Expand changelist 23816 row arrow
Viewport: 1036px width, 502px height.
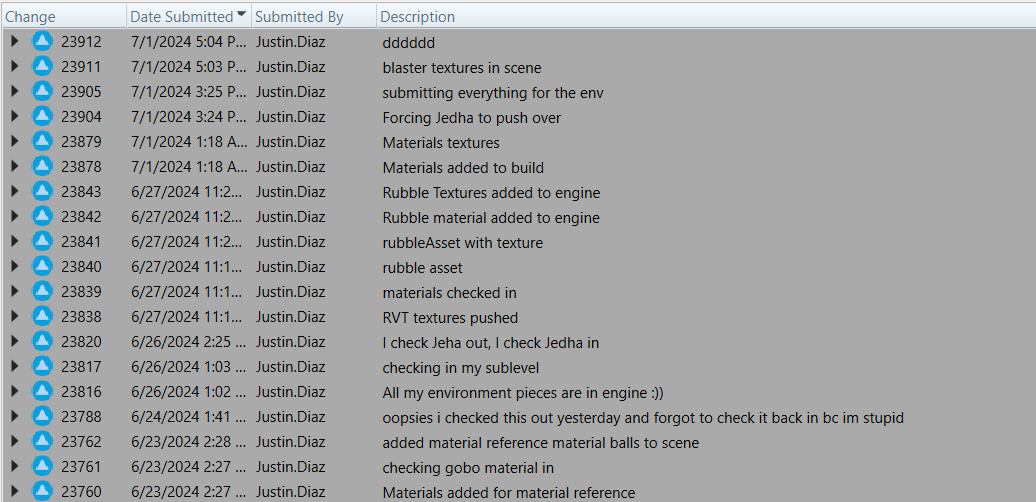point(15,392)
